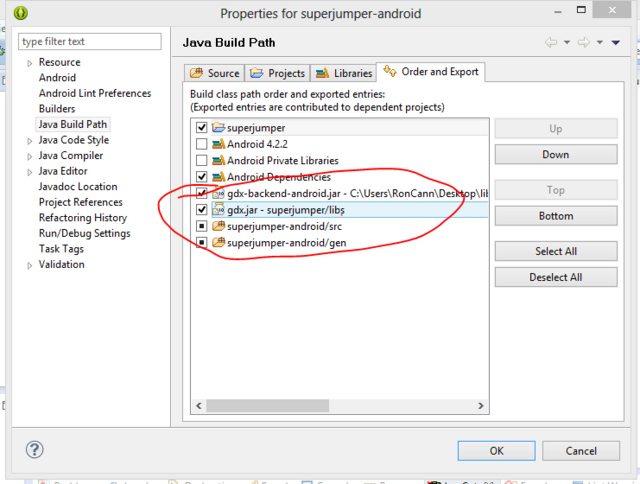The image size is (640, 484).
Task: Move entry to Bottom
Action: click(556, 215)
